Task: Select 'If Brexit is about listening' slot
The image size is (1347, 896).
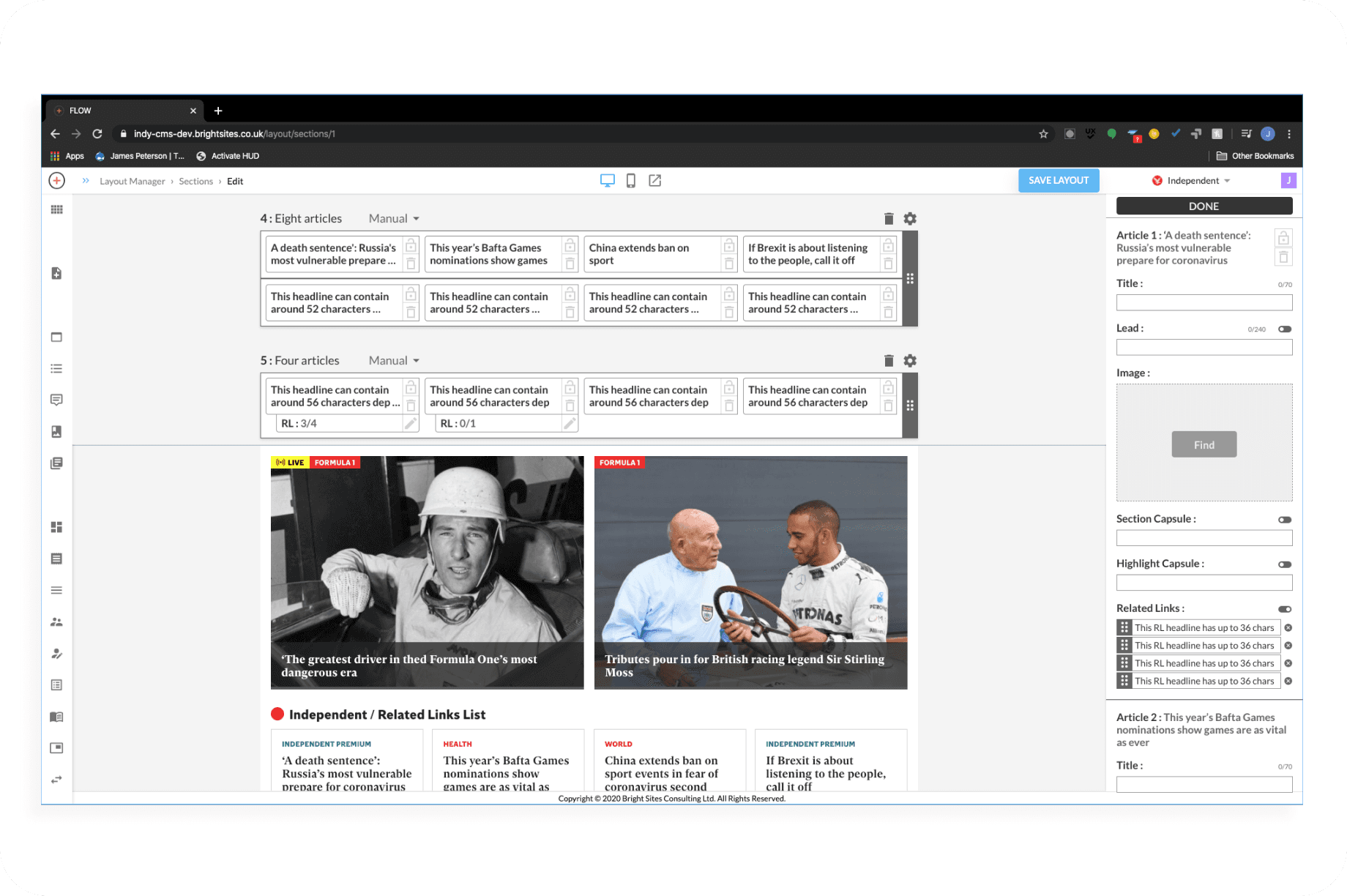Action: click(810, 254)
